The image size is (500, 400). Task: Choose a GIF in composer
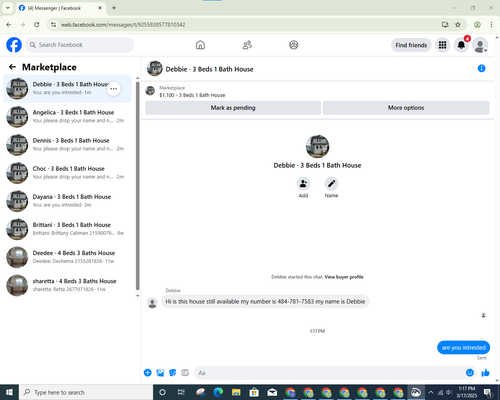click(x=185, y=373)
